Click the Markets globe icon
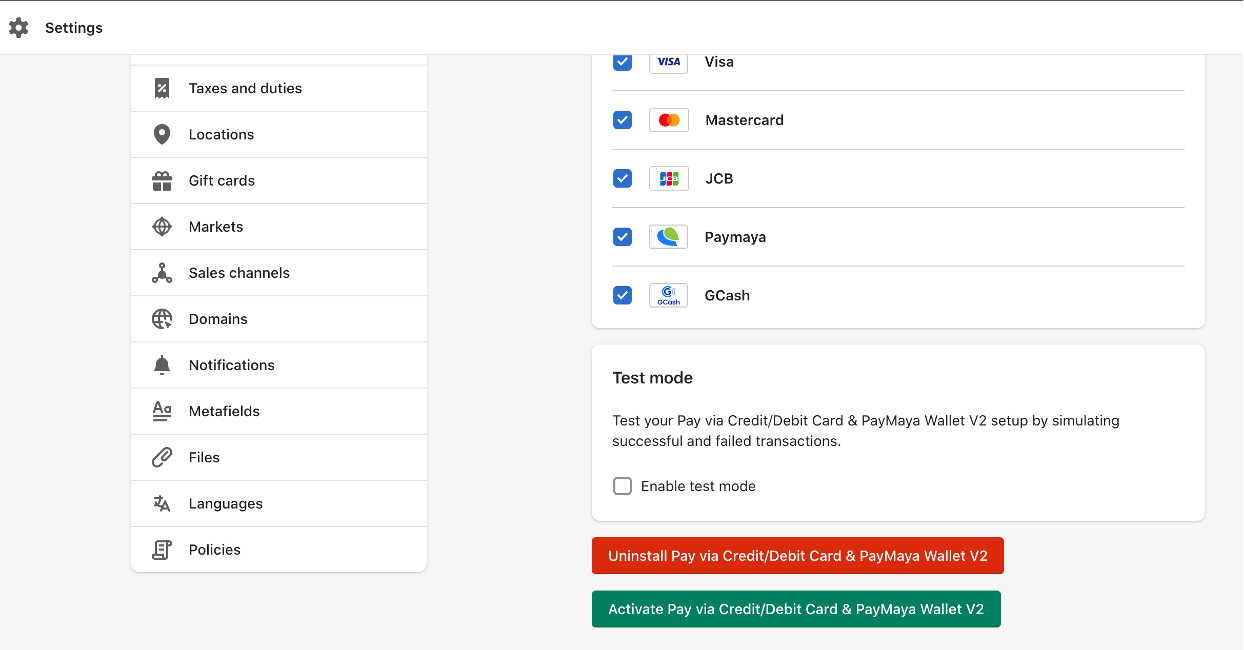This screenshot has width=1244, height=650. coord(162,227)
